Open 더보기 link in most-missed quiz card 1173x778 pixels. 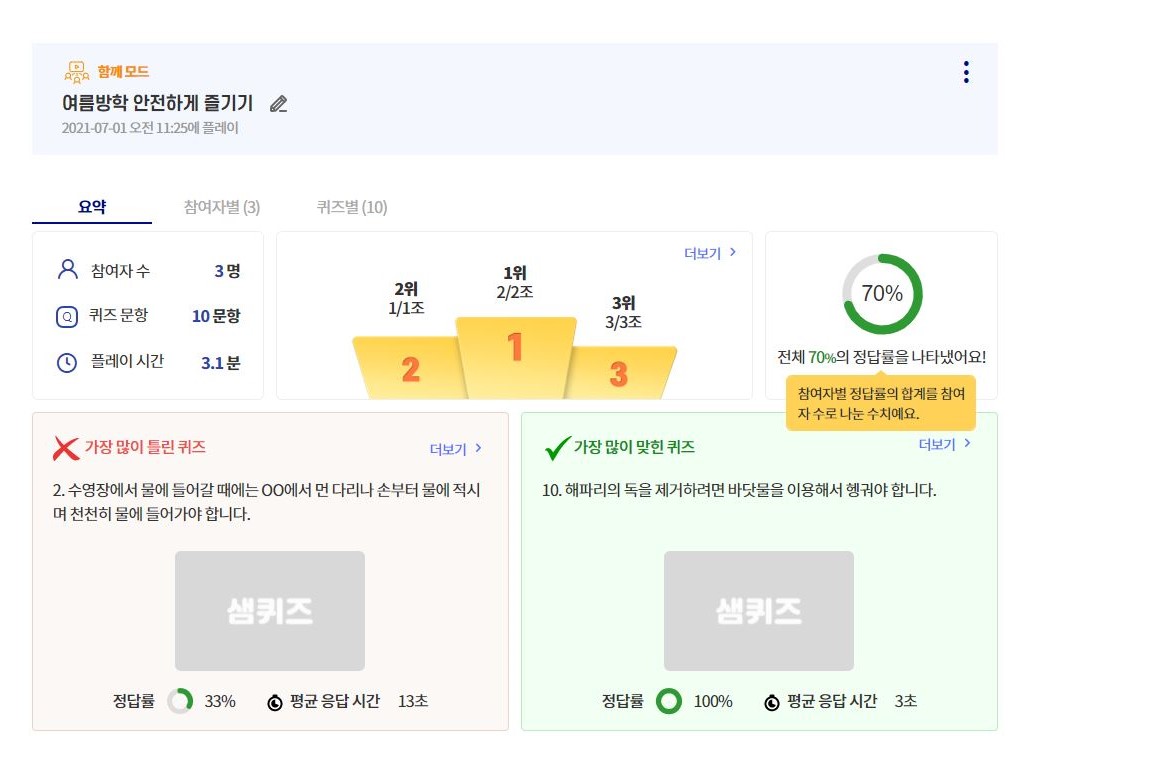pyautogui.click(x=456, y=449)
